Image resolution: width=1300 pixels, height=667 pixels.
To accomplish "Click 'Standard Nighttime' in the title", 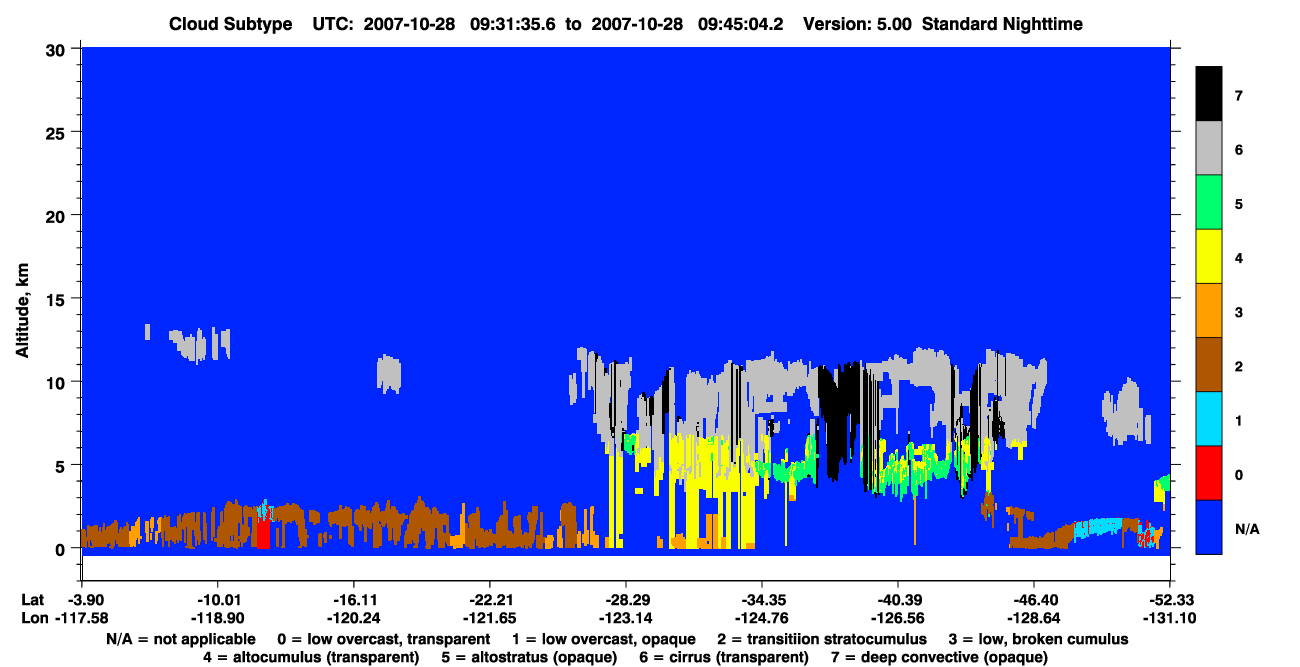I will point(1003,23).
